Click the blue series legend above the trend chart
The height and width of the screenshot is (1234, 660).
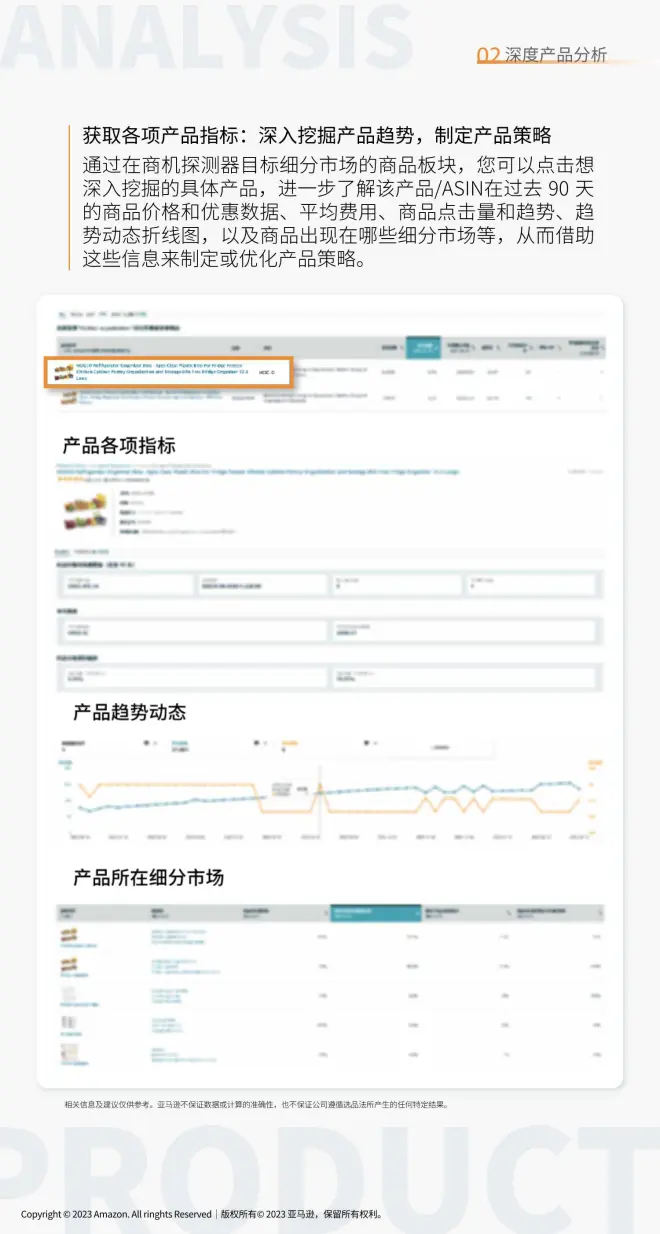point(180,745)
